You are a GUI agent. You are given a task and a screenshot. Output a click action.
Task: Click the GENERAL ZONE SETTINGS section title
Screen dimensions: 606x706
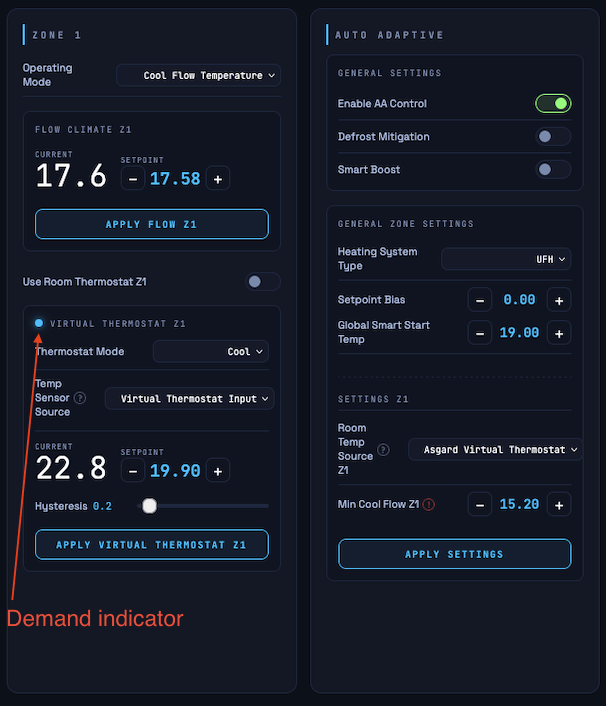pos(406,224)
